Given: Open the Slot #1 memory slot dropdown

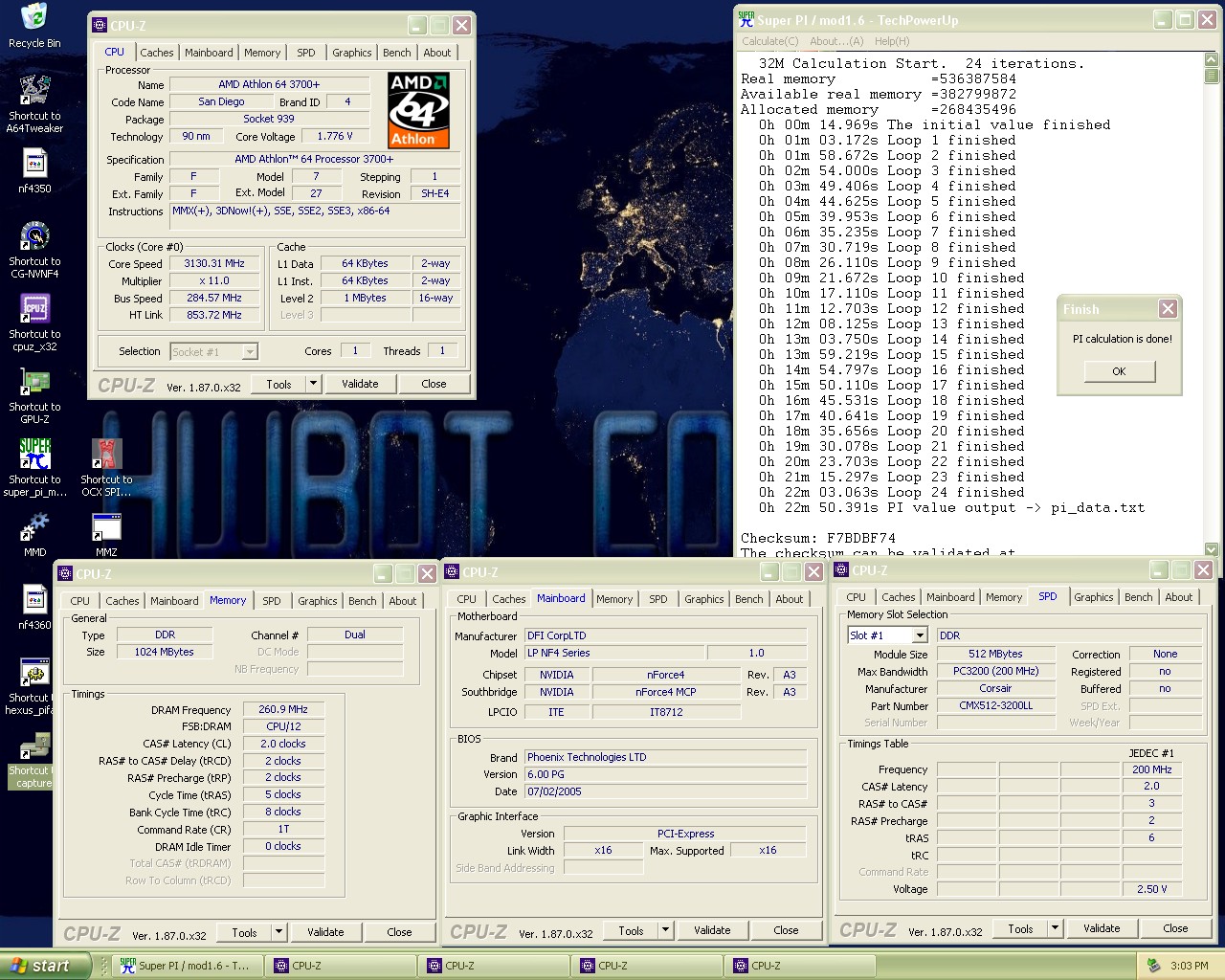Looking at the screenshot, I should point(887,635).
